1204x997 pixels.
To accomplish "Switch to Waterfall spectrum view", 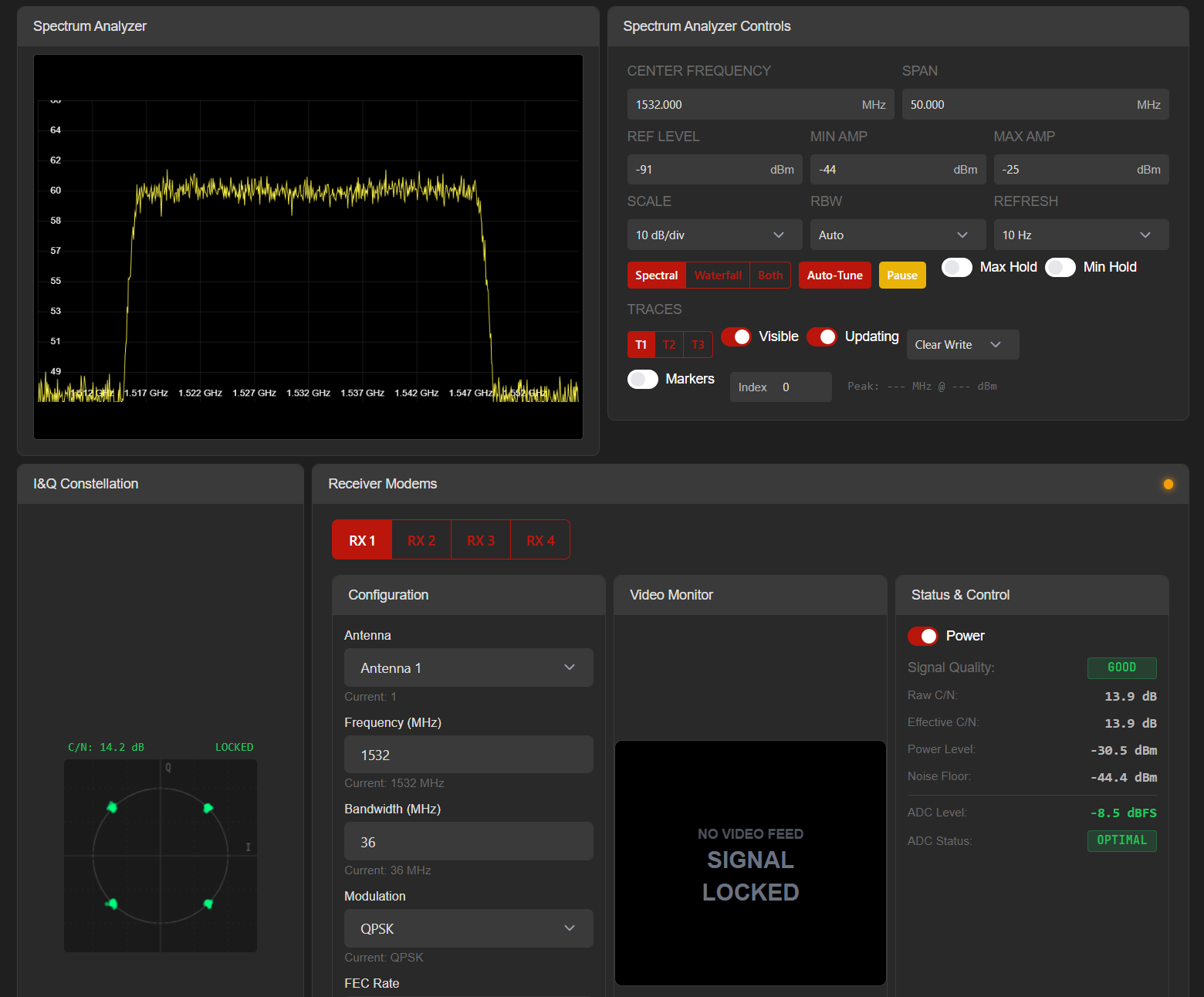I will click(x=717, y=275).
